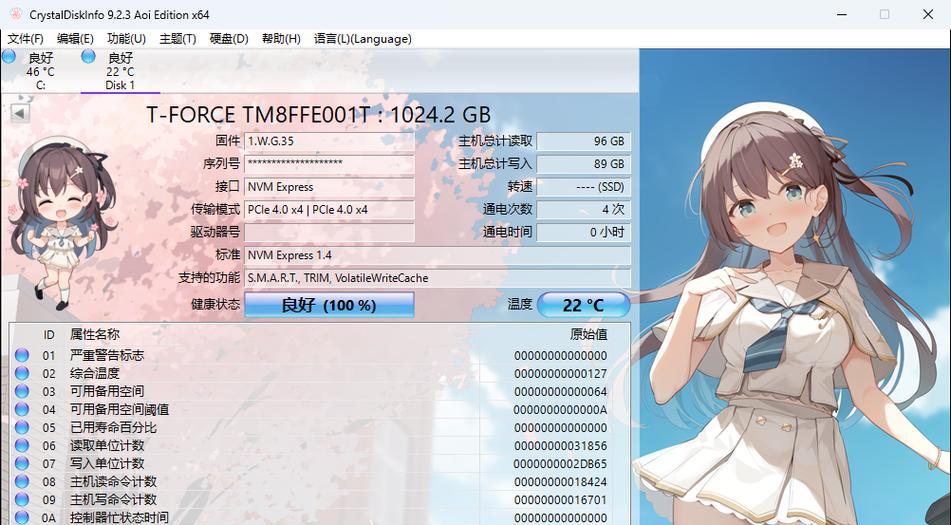Open the 语言(L)(Language) menu
The width and height of the screenshot is (951, 525).
[x=363, y=39]
